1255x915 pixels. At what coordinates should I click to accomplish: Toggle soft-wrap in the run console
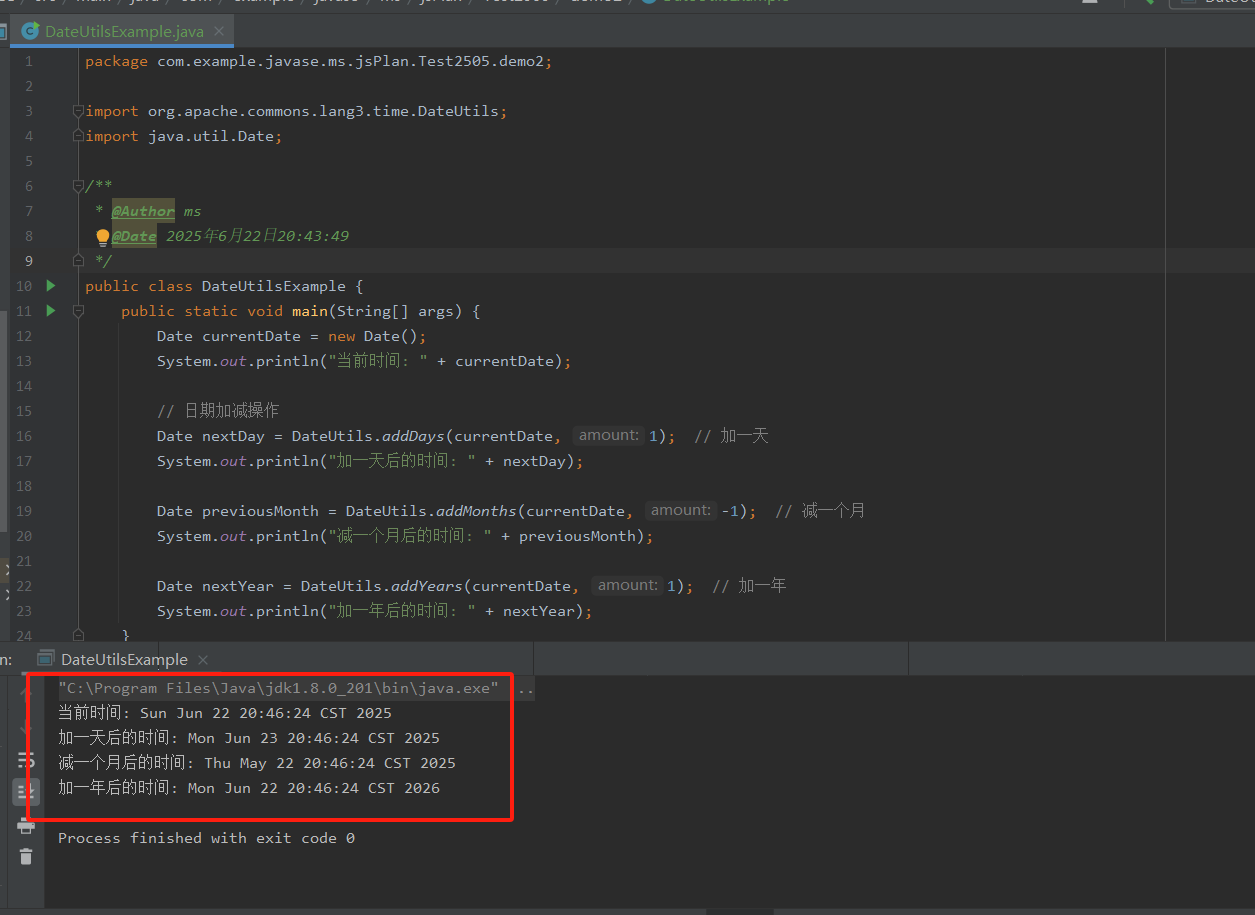[x=26, y=762]
